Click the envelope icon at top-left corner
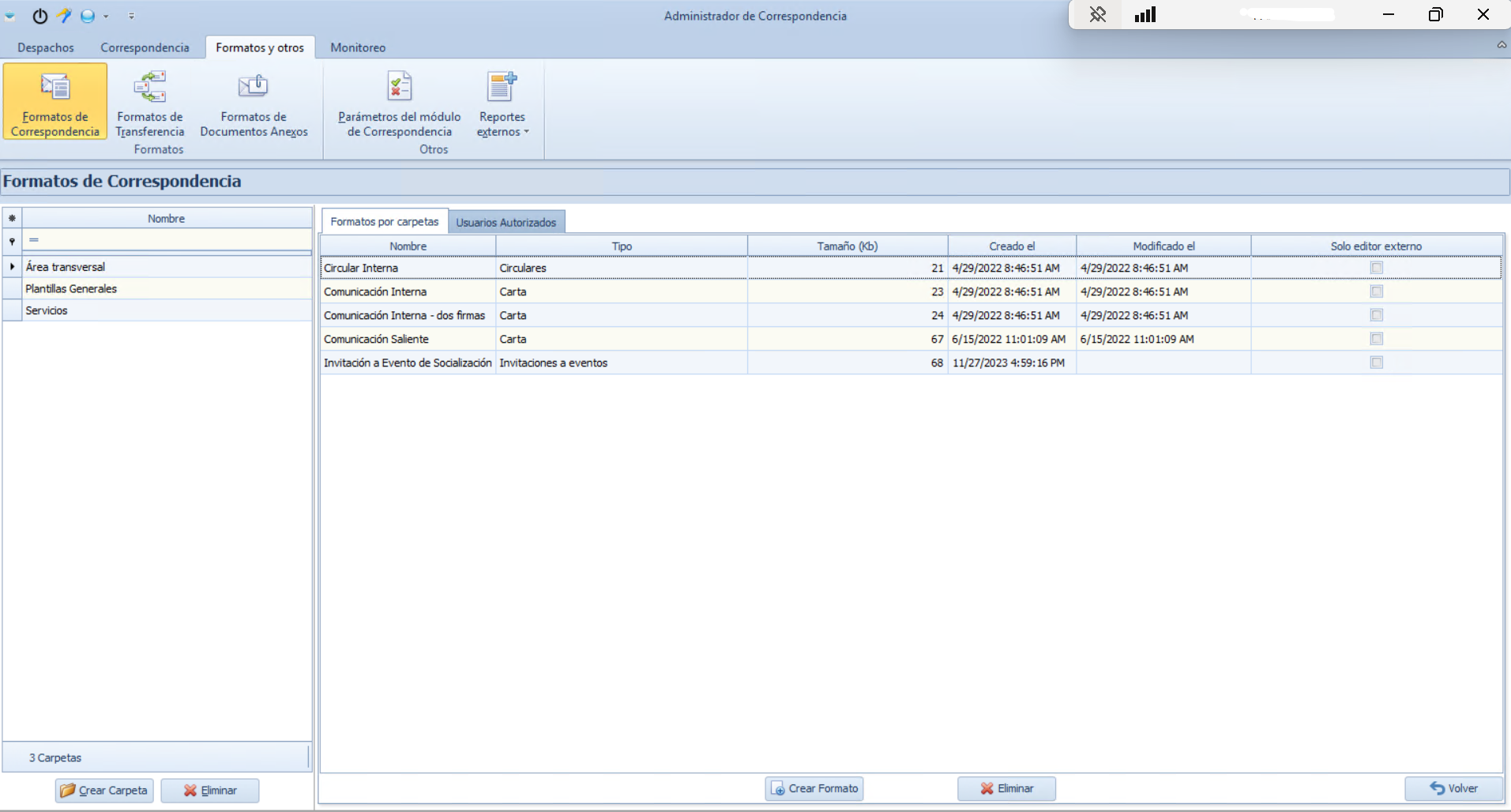This screenshot has width=1511, height=812. [x=9, y=16]
